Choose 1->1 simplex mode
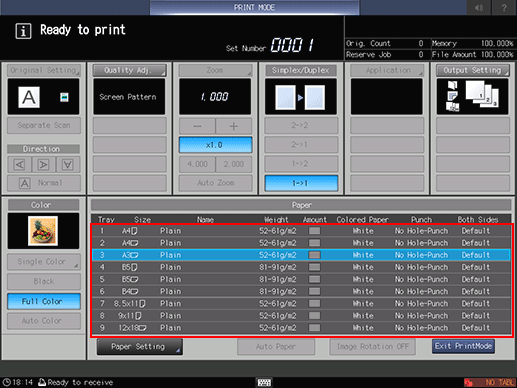The image size is (517, 388). pyautogui.click(x=301, y=183)
